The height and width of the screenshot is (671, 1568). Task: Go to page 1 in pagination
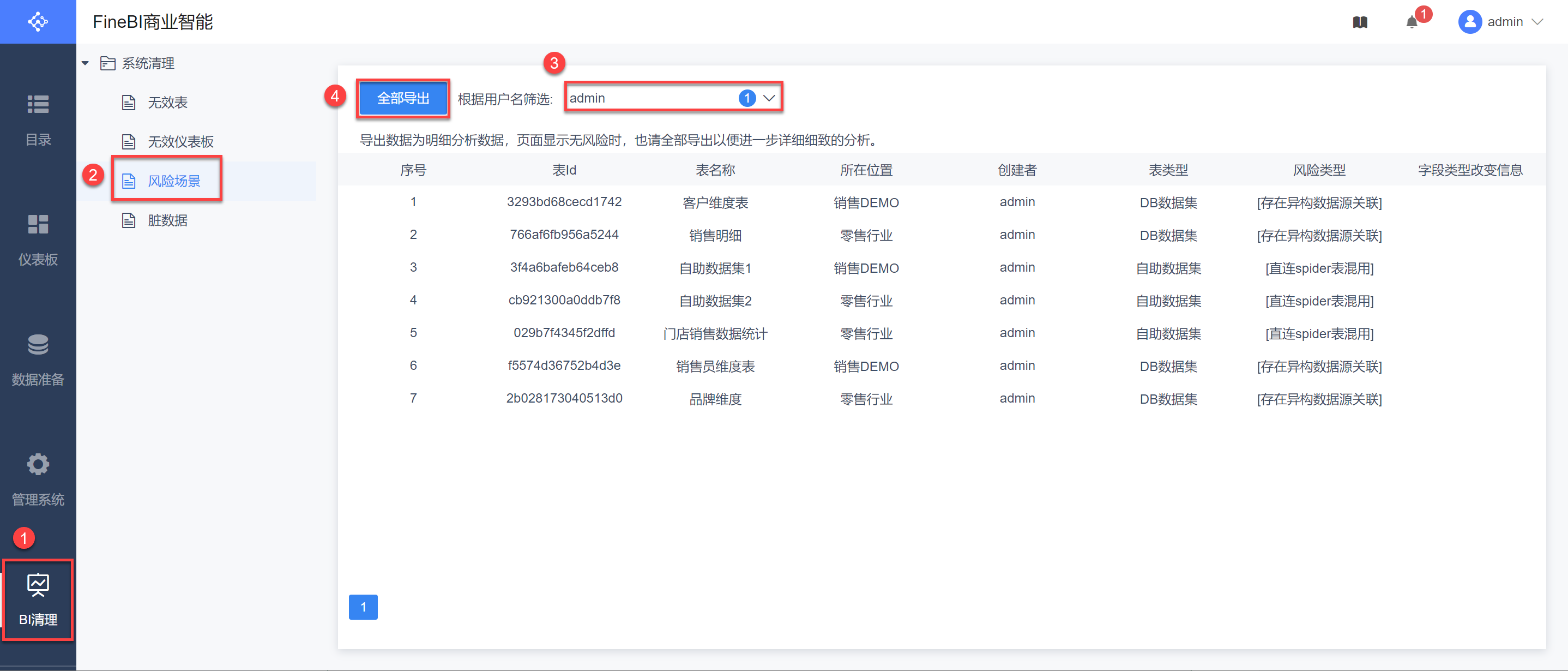click(x=363, y=607)
